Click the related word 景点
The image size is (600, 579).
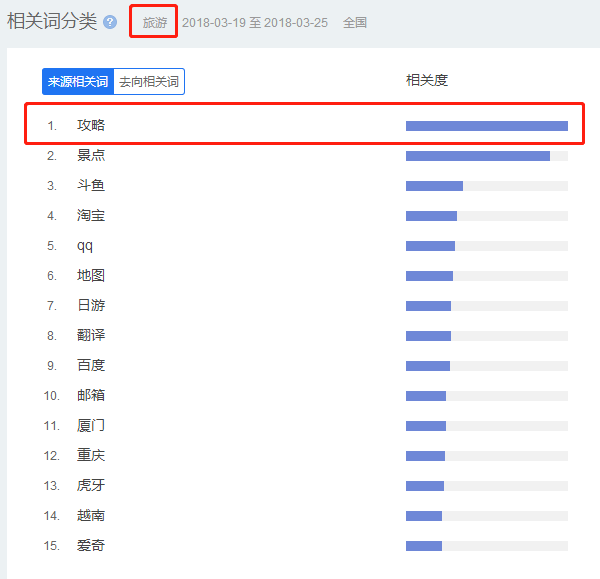click(x=91, y=156)
